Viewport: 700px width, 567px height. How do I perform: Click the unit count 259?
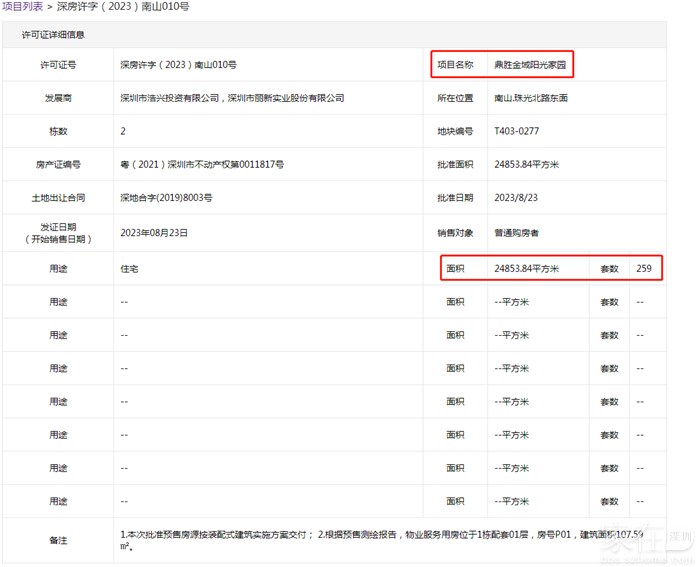click(643, 269)
